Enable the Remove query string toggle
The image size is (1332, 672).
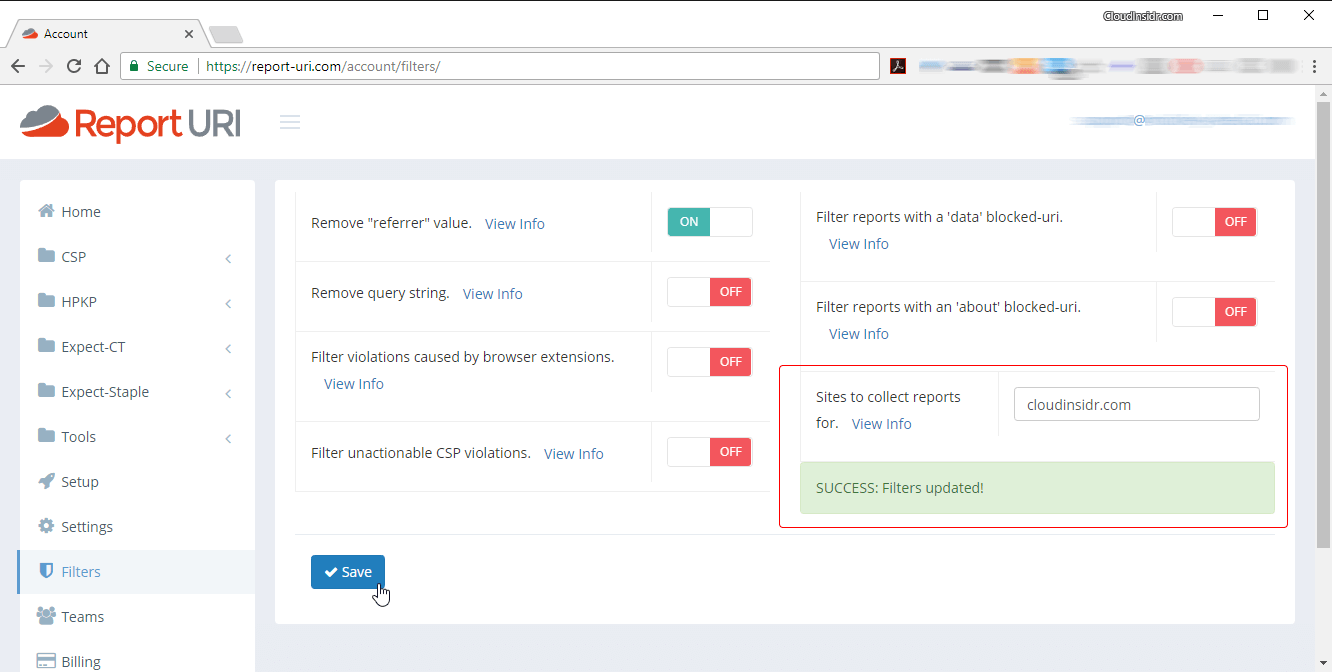(x=709, y=292)
